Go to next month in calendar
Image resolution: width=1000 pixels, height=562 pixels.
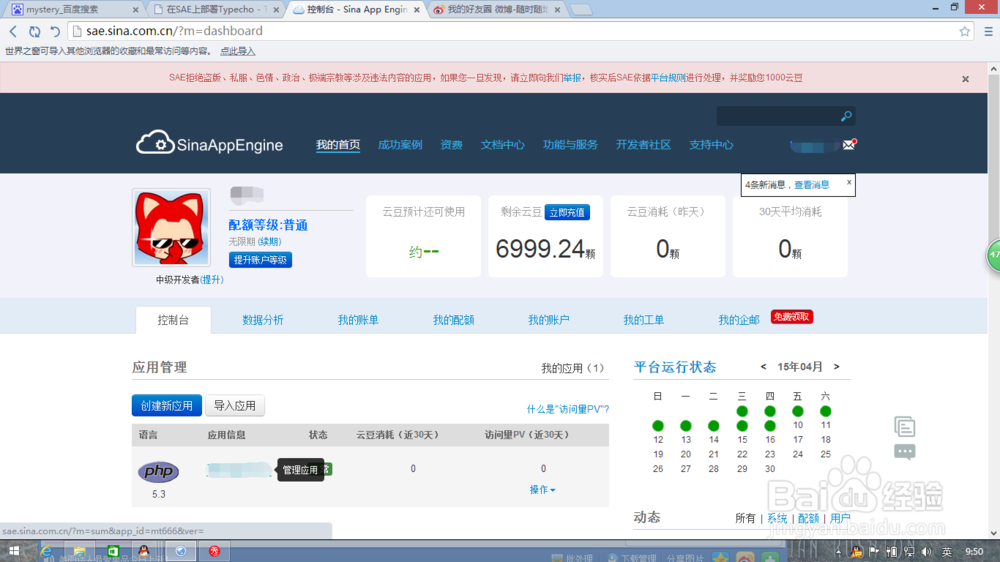click(836, 367)
